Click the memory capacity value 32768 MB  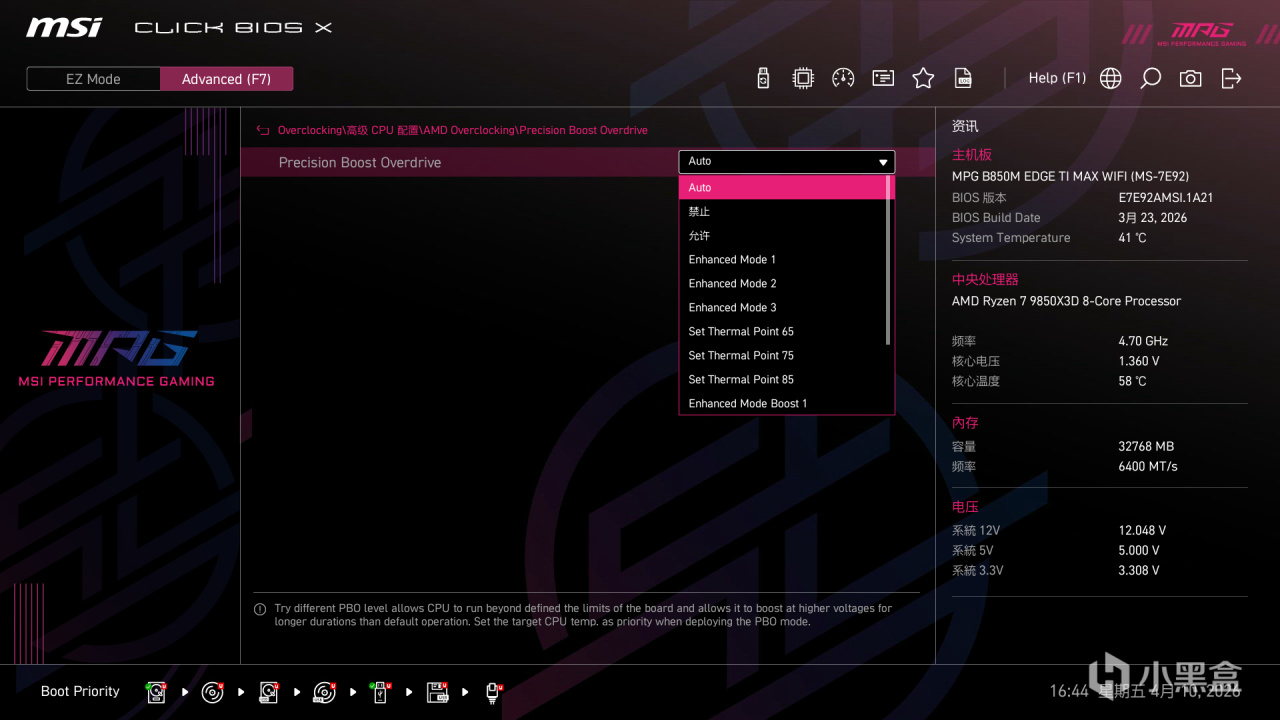1146,447
